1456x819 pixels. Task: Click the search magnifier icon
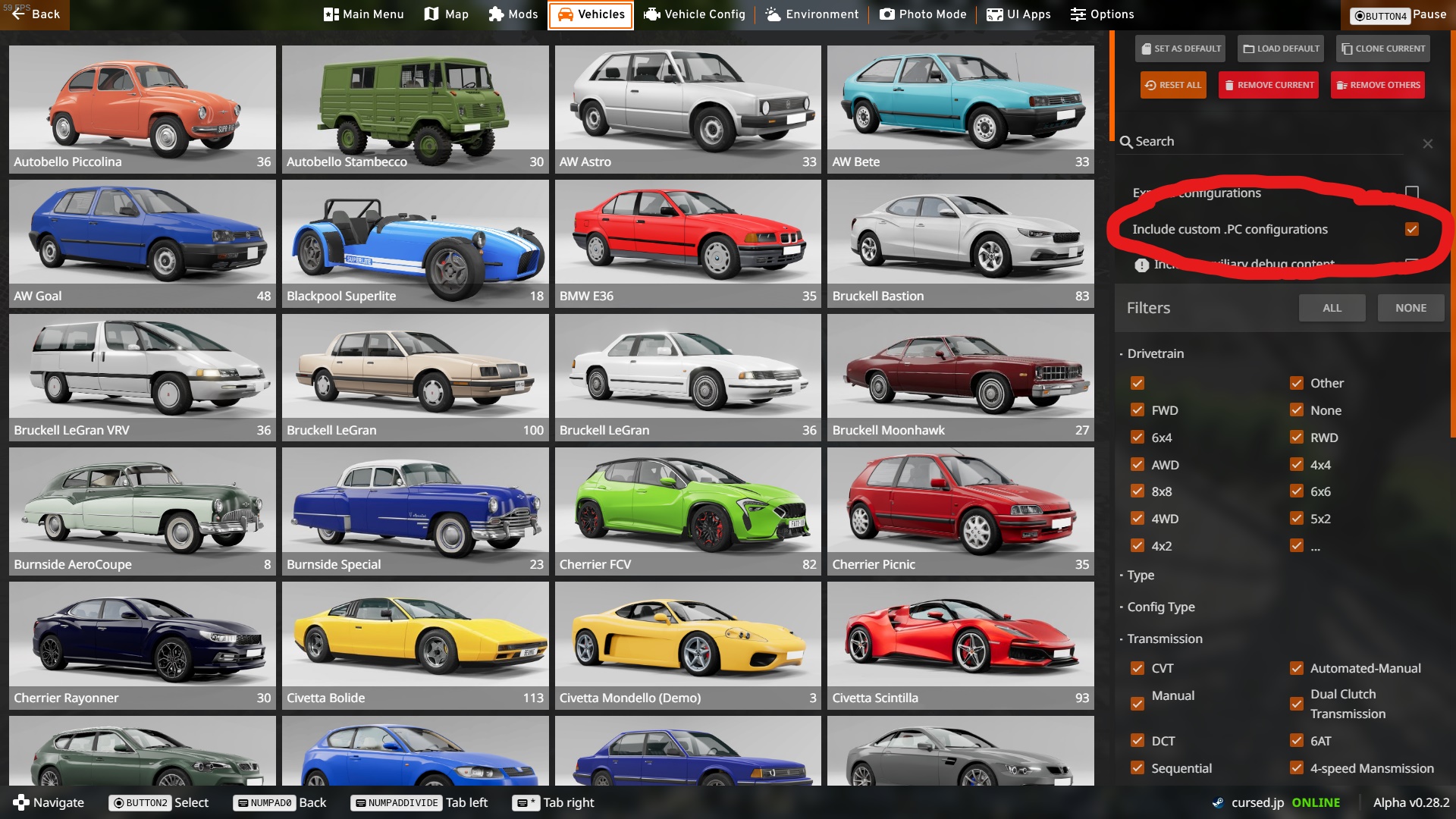1126,142
